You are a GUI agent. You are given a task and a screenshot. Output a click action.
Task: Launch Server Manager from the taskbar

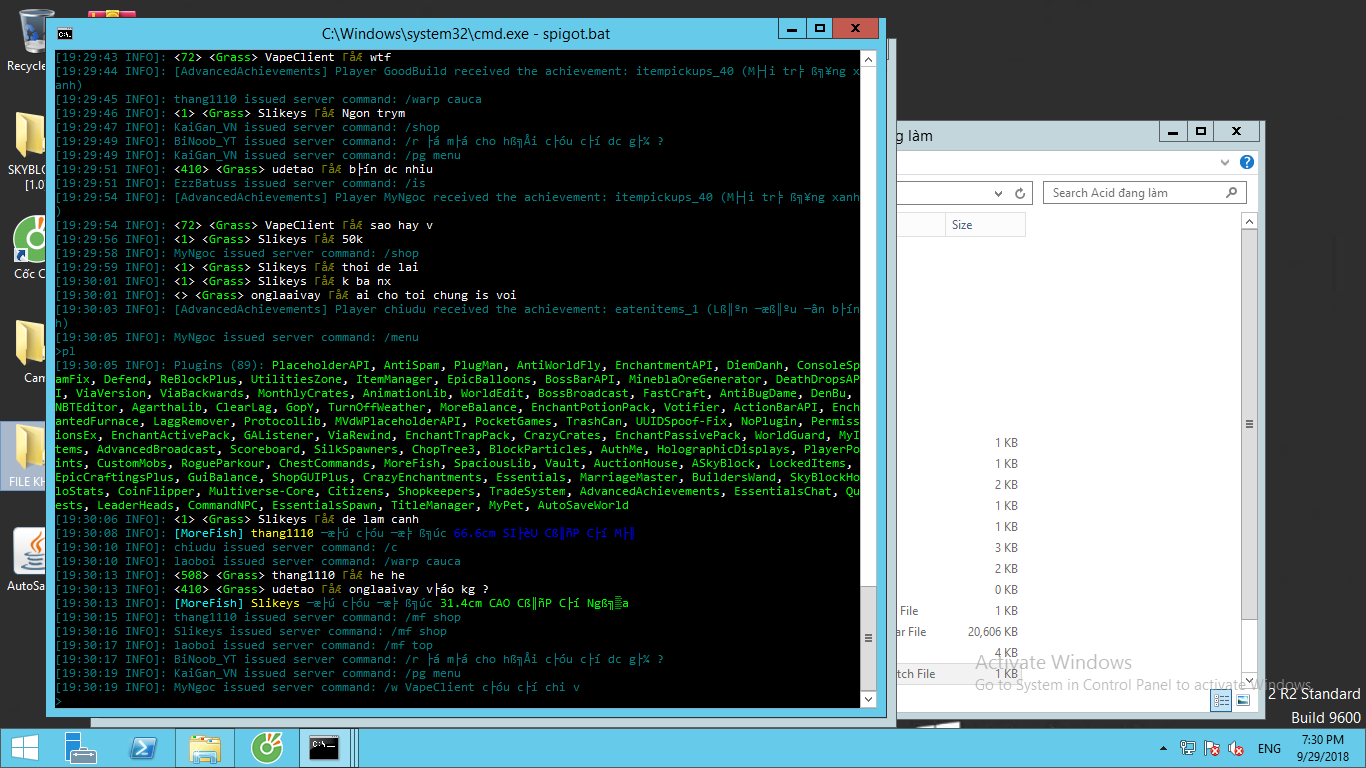click(x=80, y=747)
